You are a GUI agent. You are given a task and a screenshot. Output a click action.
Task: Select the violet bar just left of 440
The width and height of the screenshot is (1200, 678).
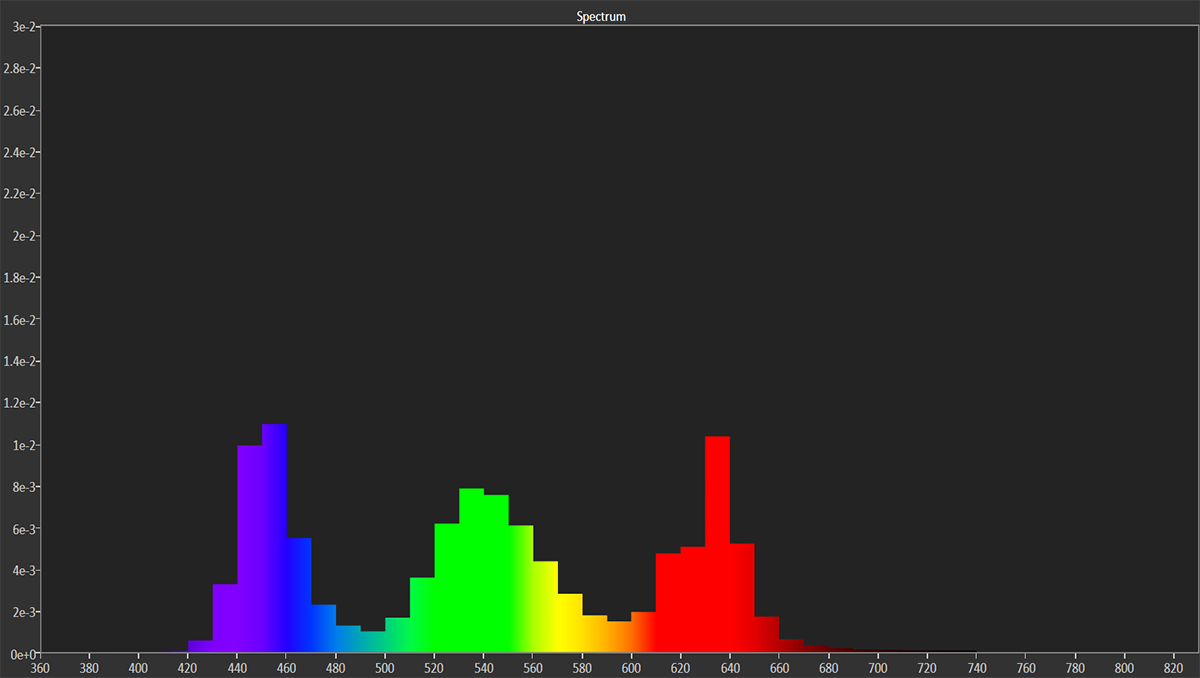click(225, 618)
